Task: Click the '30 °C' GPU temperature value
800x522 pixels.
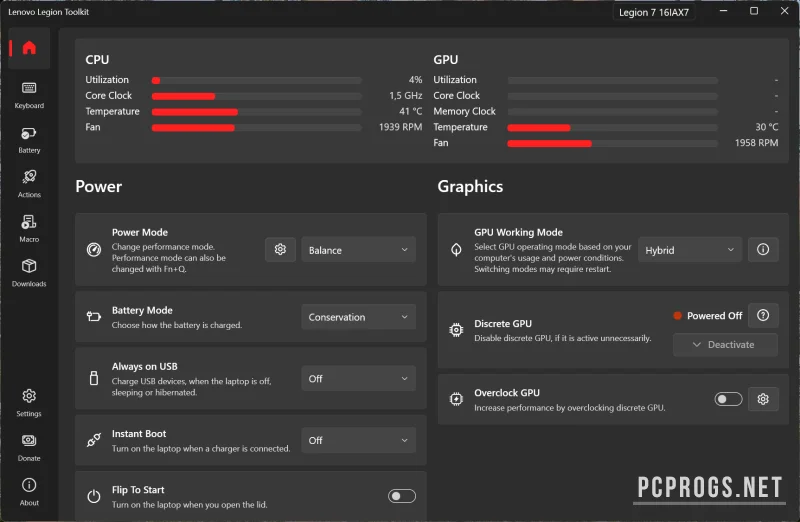Action: pos(767,127)
